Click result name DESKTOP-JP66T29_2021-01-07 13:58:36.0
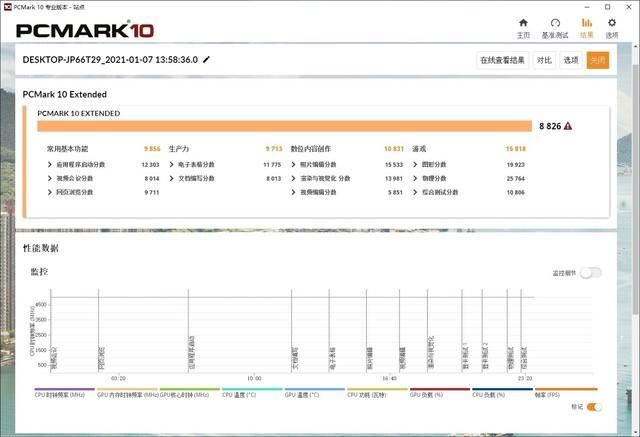640x437 pixels. [x=110, y=60]
